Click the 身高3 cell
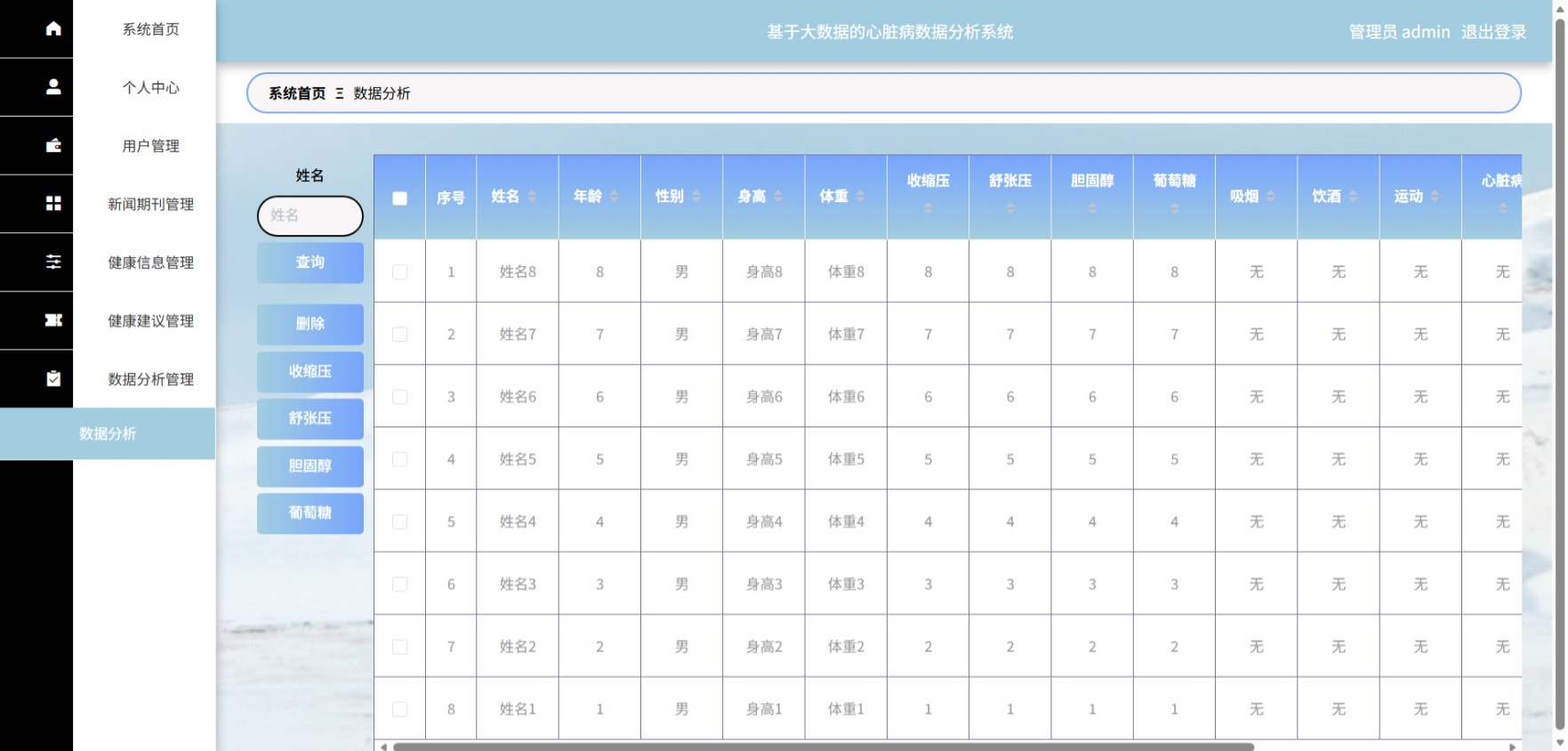 point(764,585)
